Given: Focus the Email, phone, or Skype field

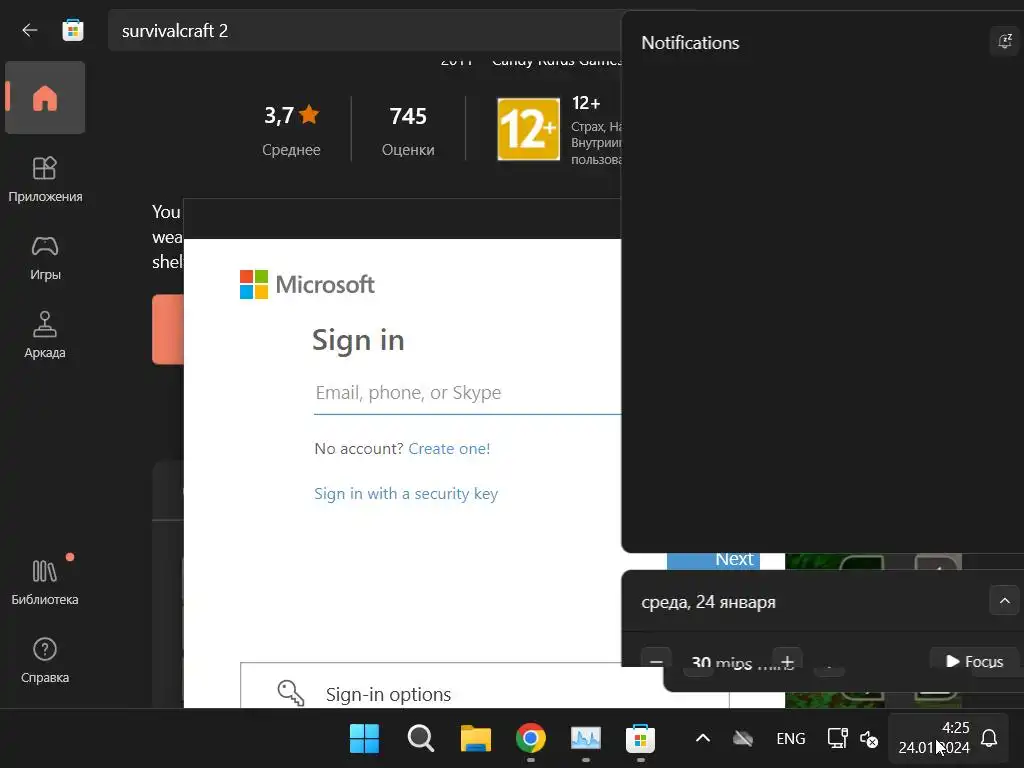Looking at the screenshot, I should (x=468, y=393).
